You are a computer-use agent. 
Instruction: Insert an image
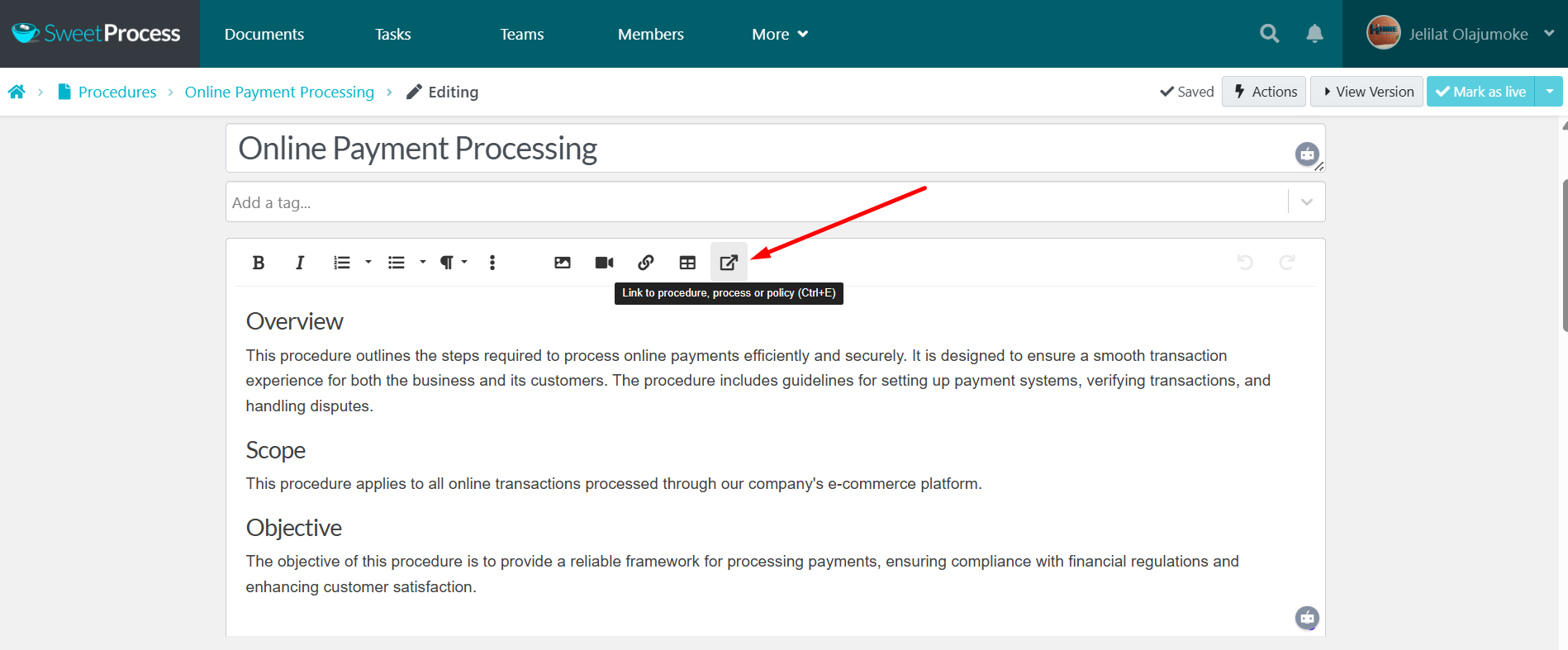563,263
